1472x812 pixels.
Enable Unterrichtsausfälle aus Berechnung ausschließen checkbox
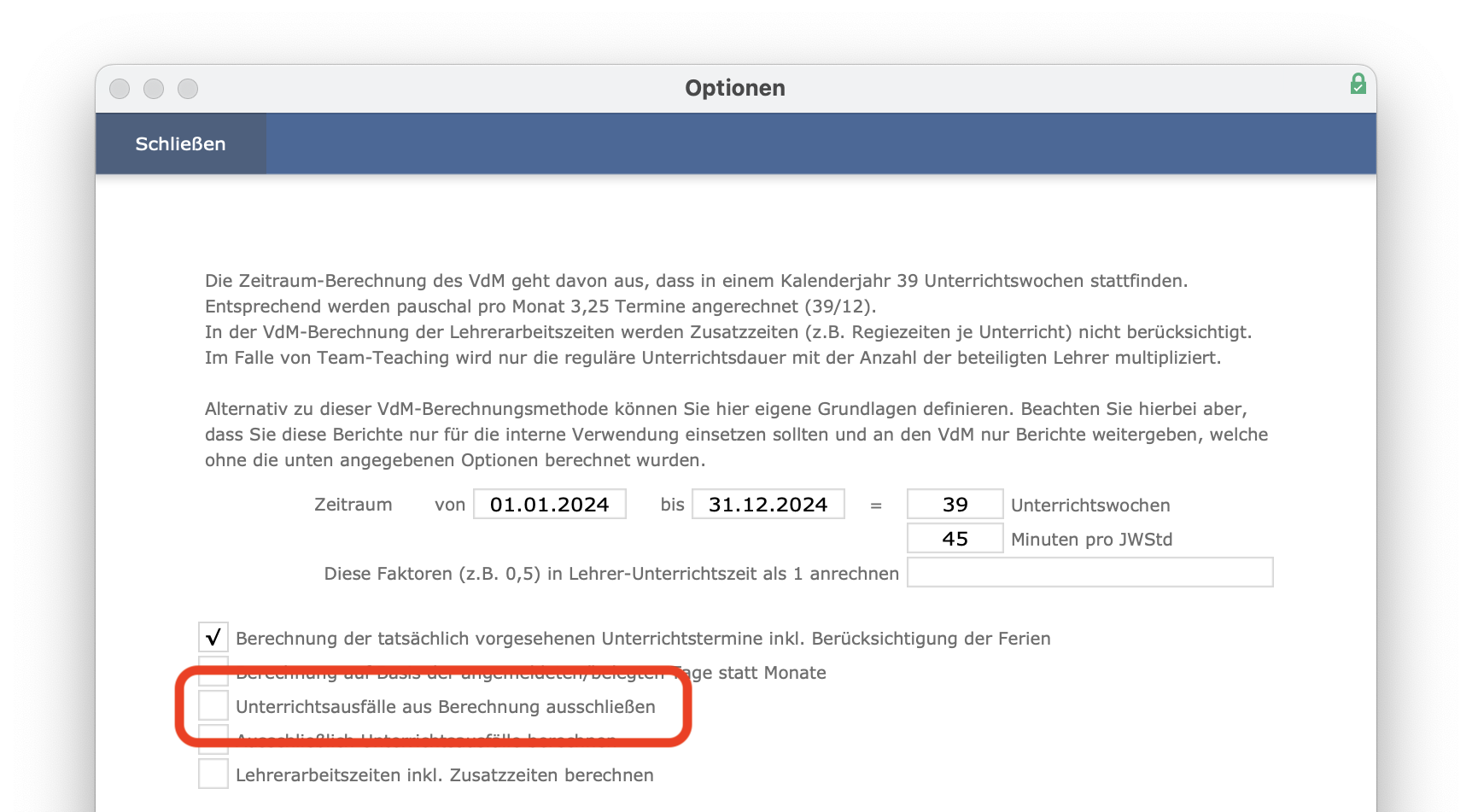pyautogui.click(x=213, y=705)
